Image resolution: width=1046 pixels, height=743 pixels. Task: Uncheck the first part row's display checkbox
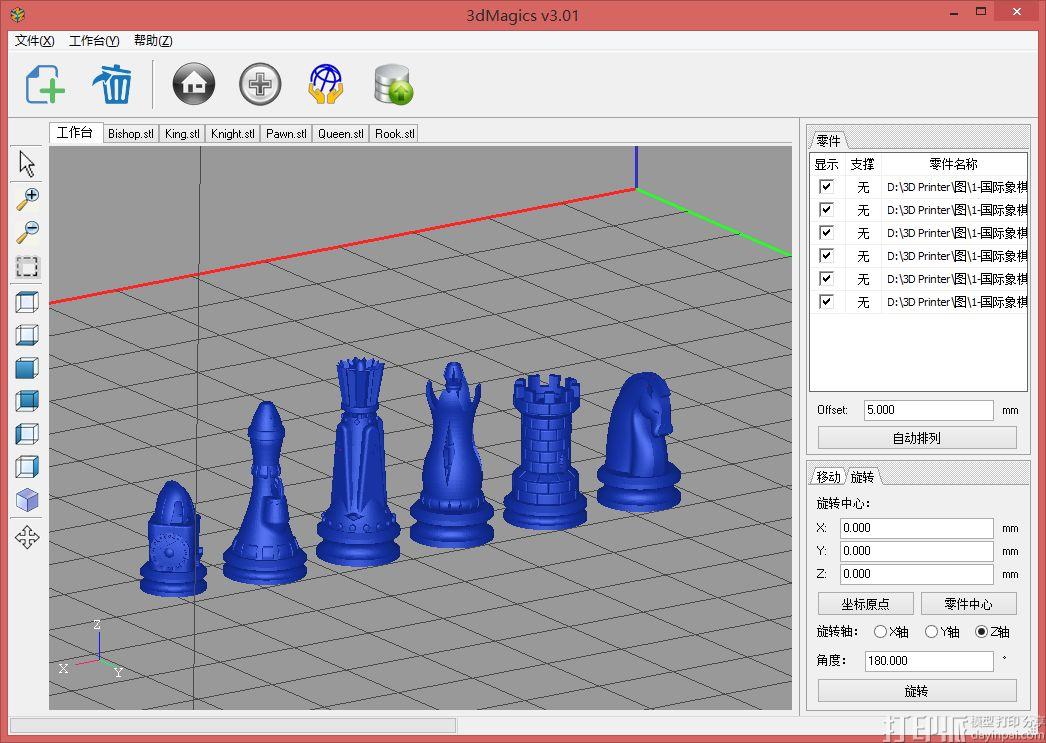(x=826, y=187)
